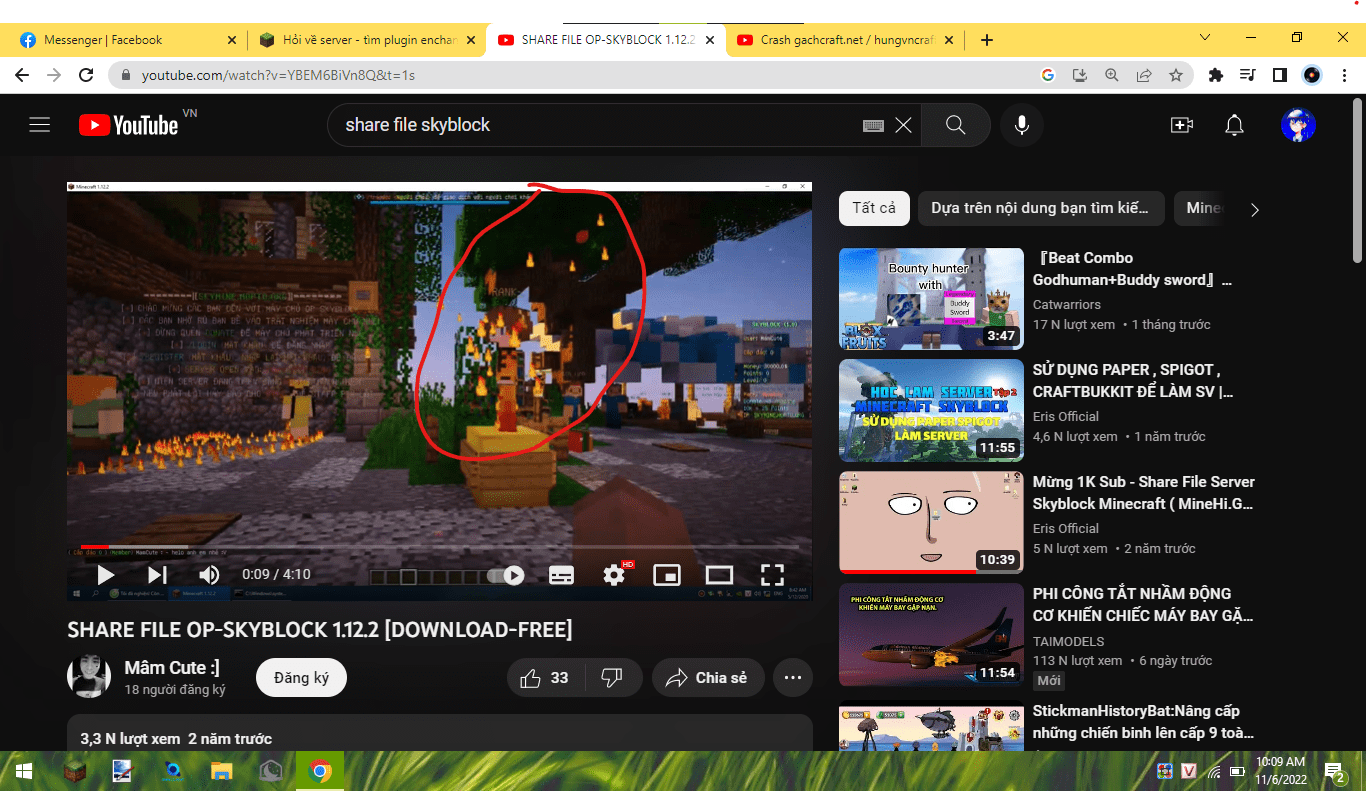This screenshot has height=791, width=1366.
Task: Open the Windows Start menu
Action: point(24,771)
